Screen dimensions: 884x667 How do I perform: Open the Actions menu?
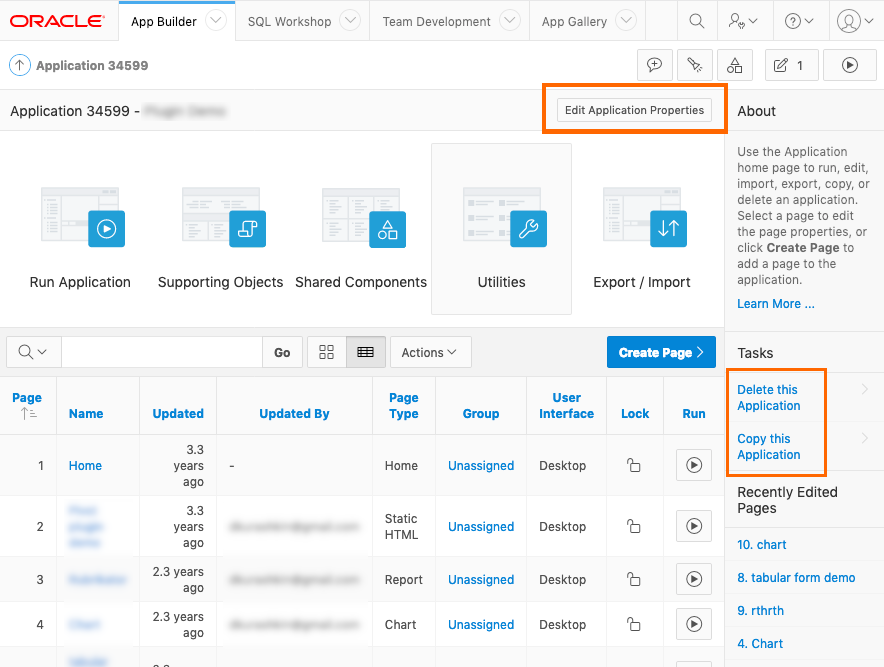(430, 352)
